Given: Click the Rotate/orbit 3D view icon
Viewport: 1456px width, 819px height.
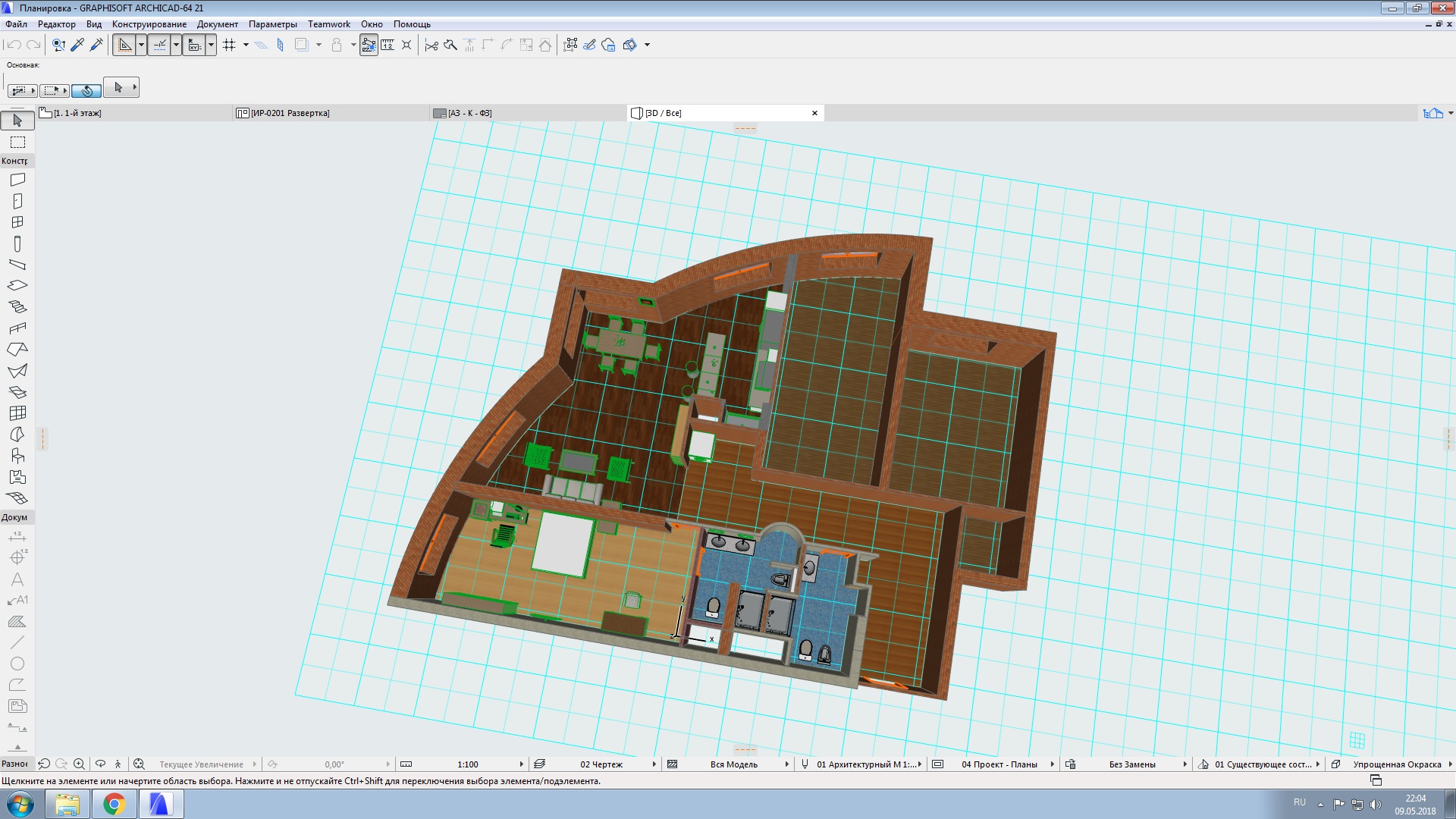Looking at the screenshot, I should point(101,763).
